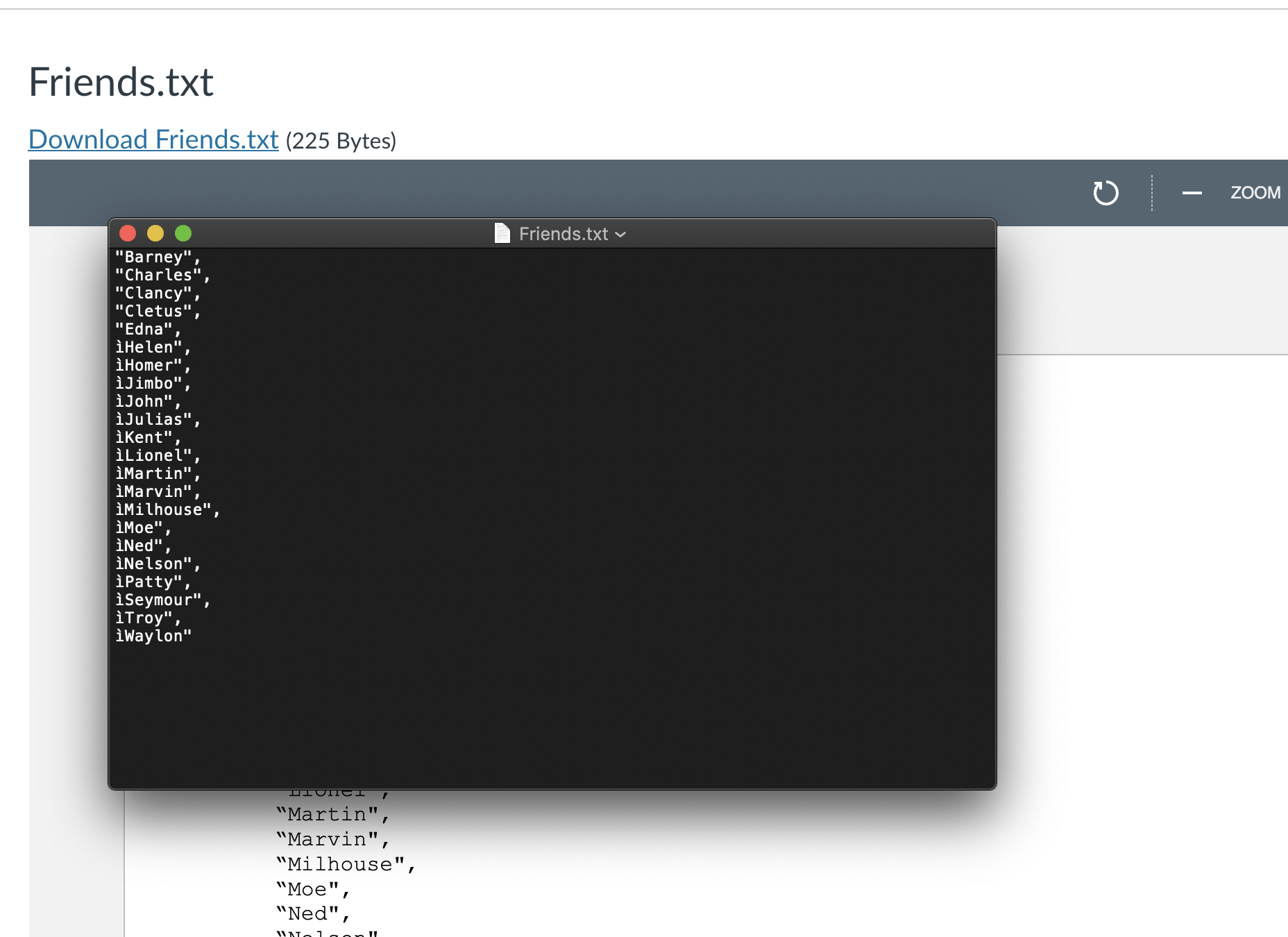Click the "Charles" line in the editor
Image resolution: width=1288 pixels, height=937 pixels.
pos(162,276)
